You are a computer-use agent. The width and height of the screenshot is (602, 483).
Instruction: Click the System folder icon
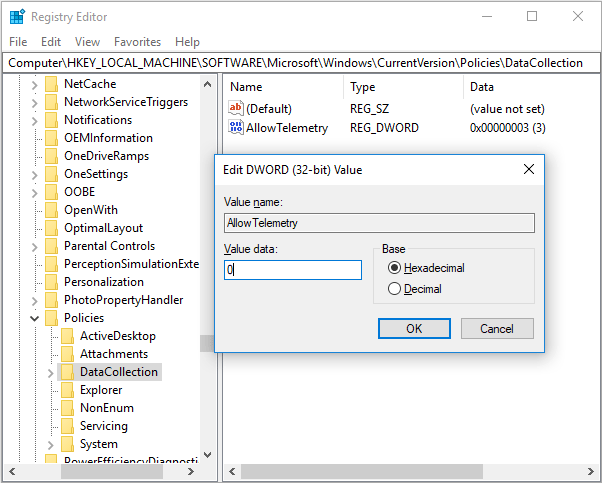[67, 444]
